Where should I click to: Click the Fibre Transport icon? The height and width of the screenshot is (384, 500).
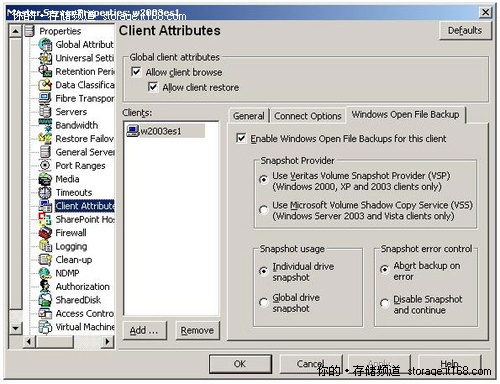45,98
